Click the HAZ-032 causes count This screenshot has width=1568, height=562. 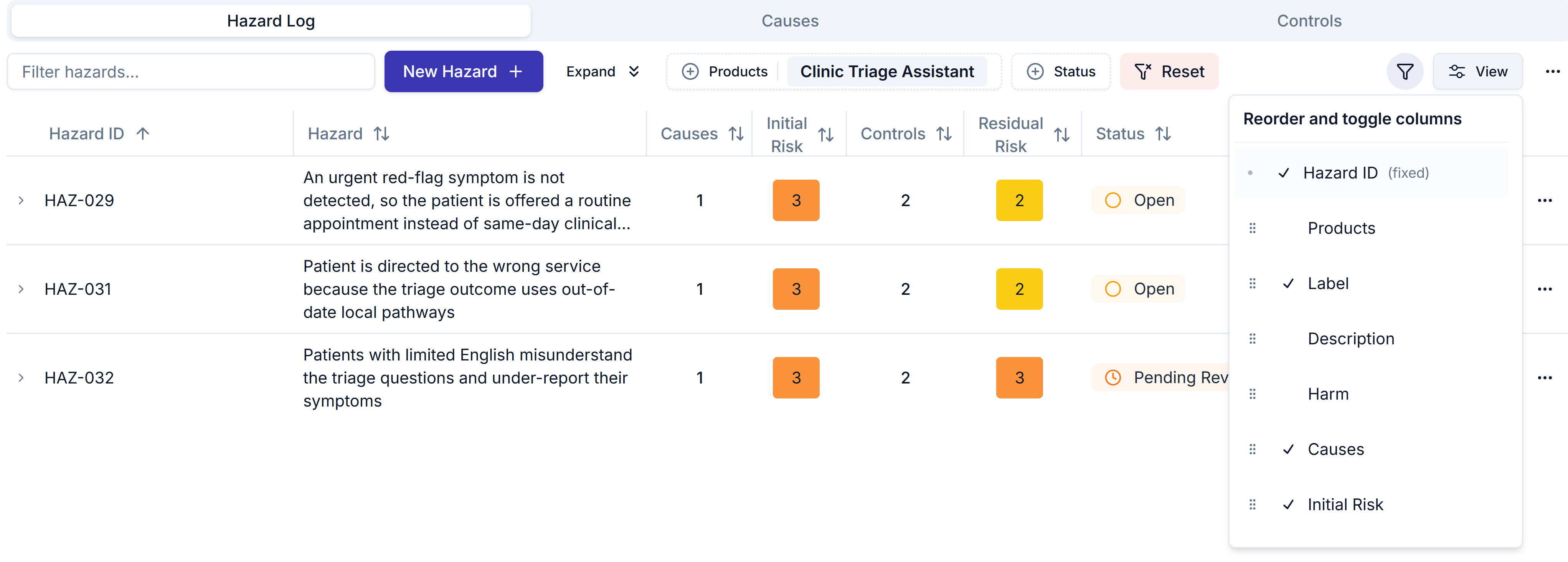[x=700, y=378]
